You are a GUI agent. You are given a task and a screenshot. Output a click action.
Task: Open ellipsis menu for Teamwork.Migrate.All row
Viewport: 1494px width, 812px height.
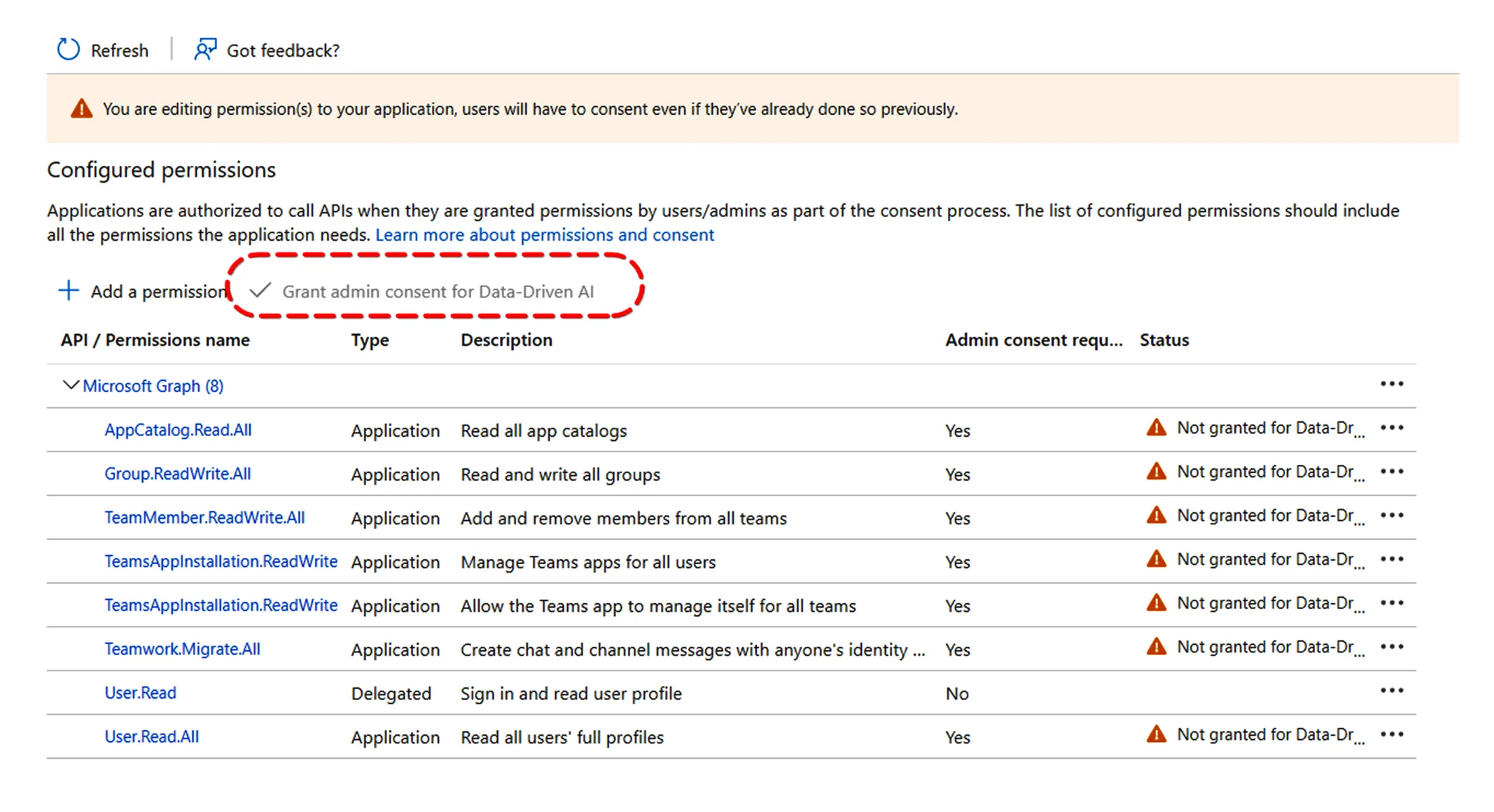(1392, 647)
